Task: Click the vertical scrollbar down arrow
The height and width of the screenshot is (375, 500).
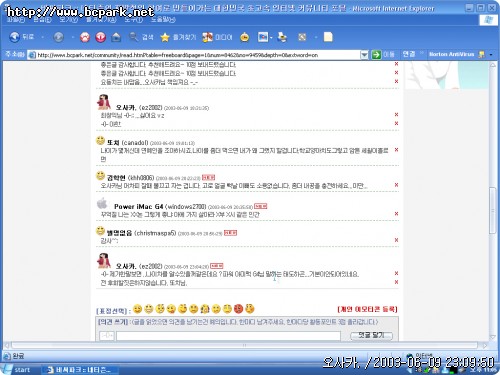Action: 493,337
